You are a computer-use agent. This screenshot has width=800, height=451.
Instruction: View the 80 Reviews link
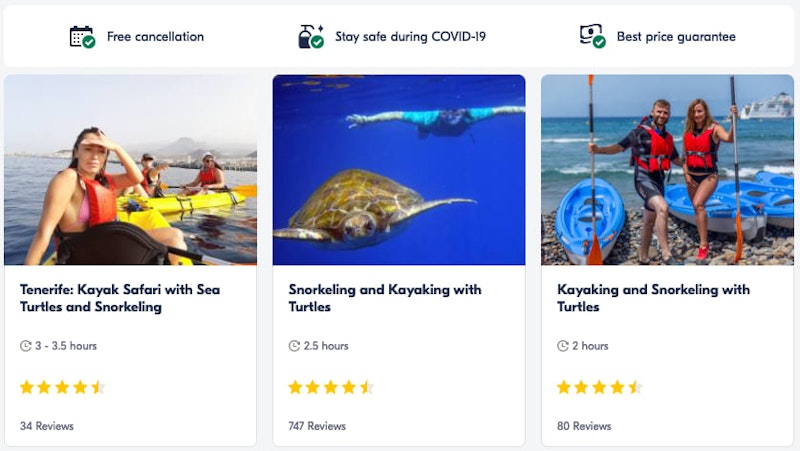584,426
